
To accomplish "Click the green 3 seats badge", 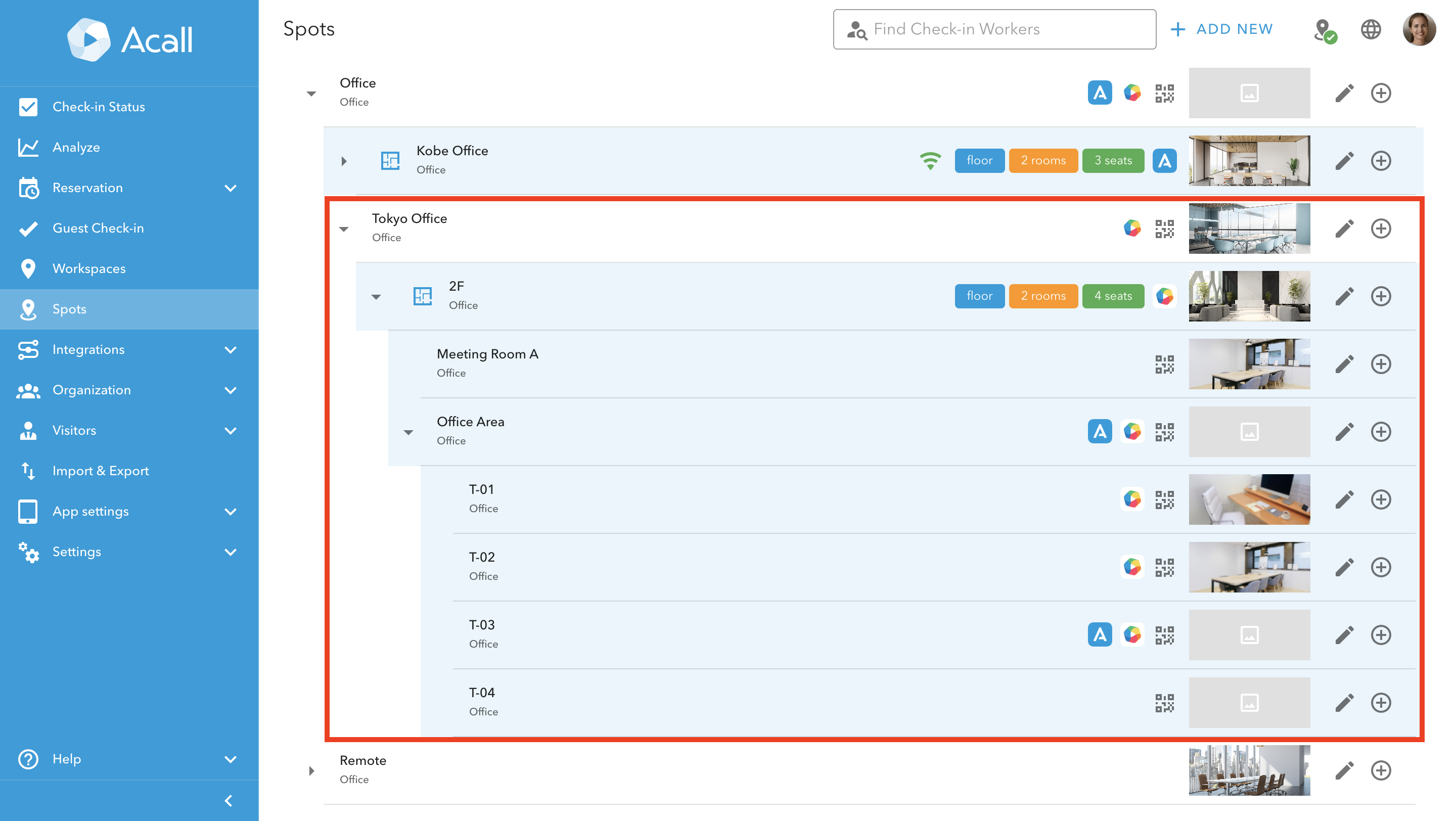I will (1112, 160).
